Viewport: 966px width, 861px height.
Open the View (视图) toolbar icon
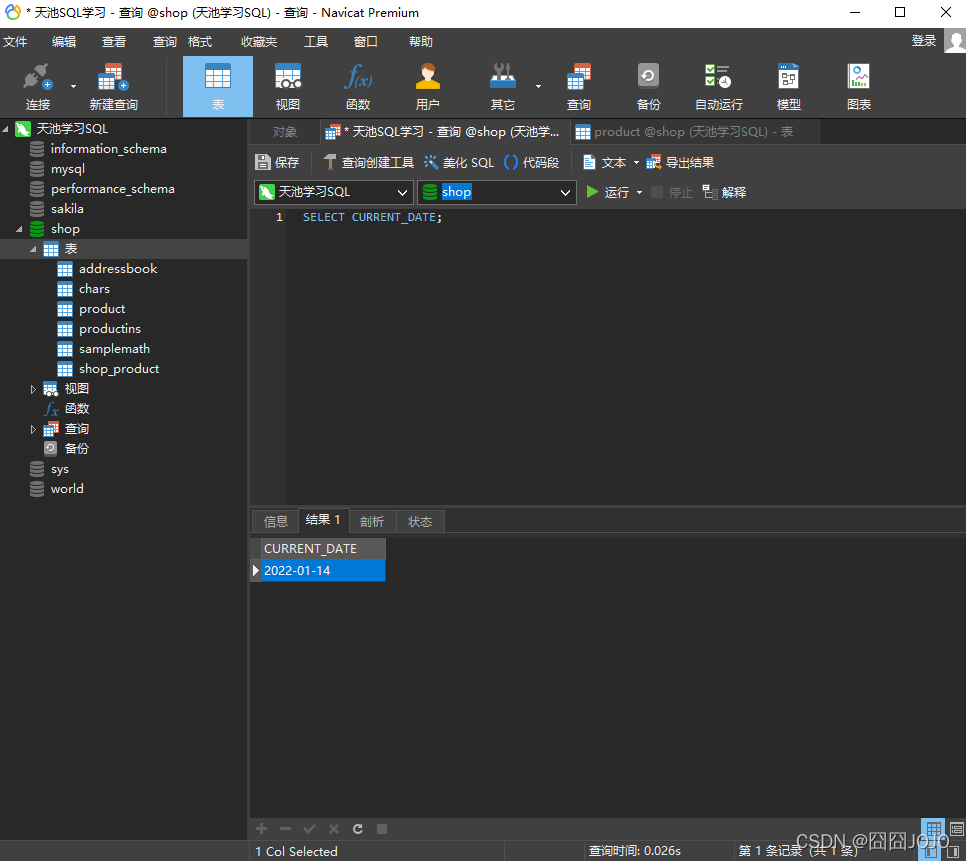click(288, 78)
